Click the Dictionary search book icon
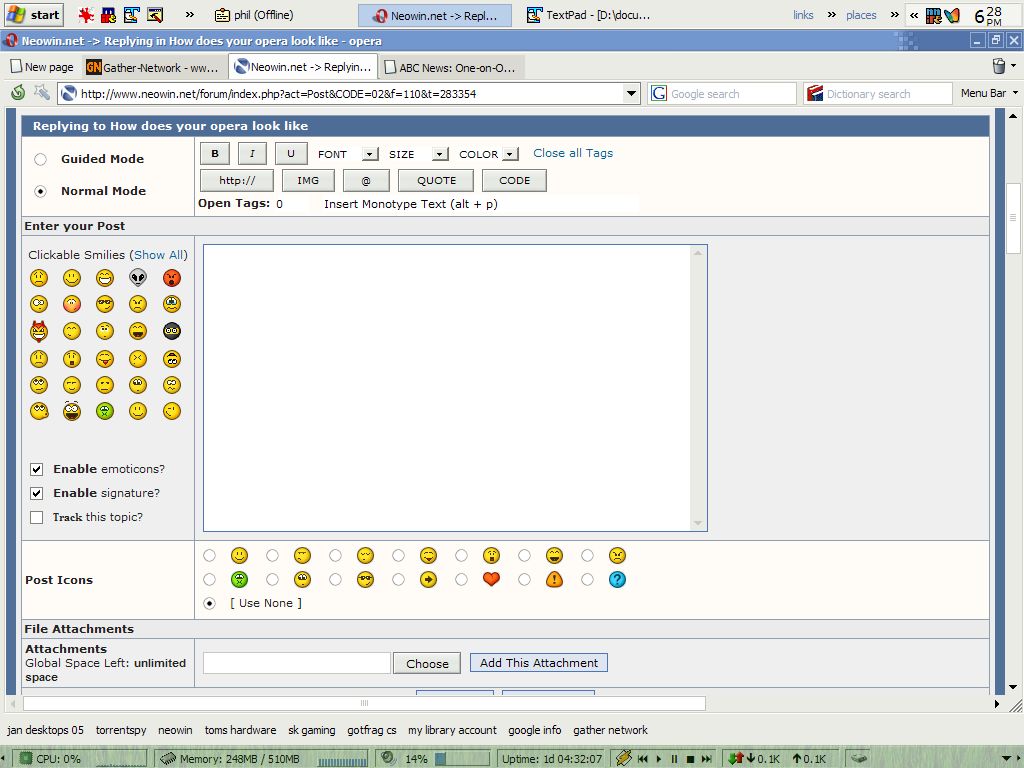1024x768 pixels. (x=815, y=93)
